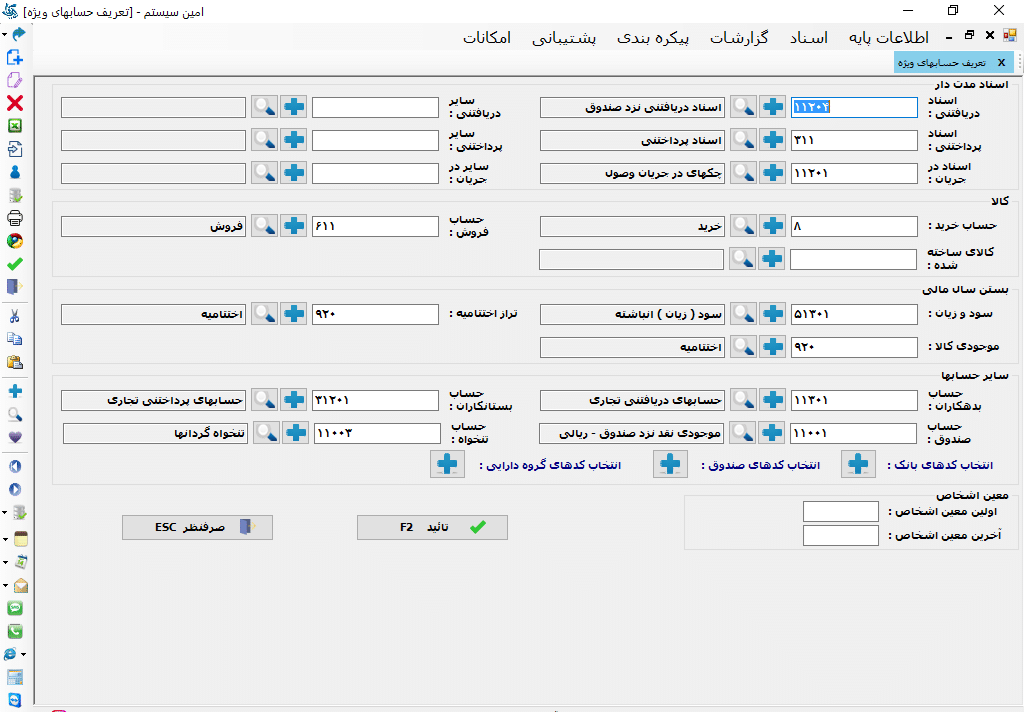Click the آخرین معین اشخاص input field
This screenshot has height=712, width=1024.
840,535
